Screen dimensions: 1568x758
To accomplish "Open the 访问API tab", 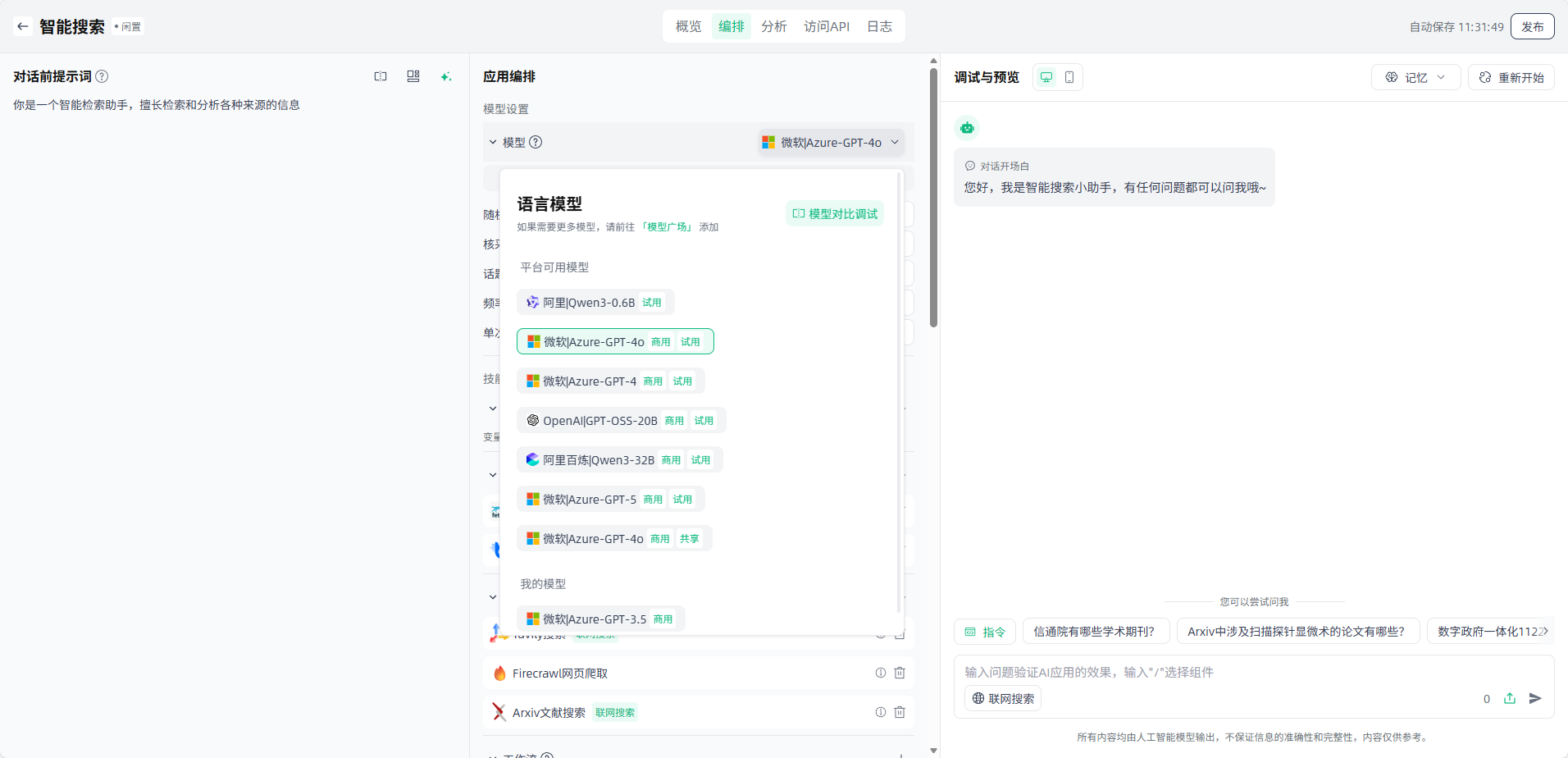I will pyautogui.click(x=826, y=26).
